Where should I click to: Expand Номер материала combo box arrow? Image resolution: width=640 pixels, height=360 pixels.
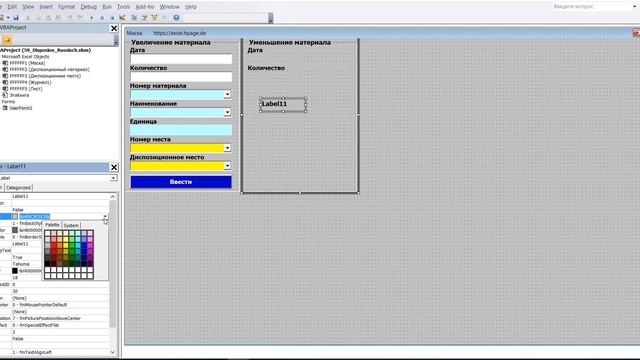[227, 95]
